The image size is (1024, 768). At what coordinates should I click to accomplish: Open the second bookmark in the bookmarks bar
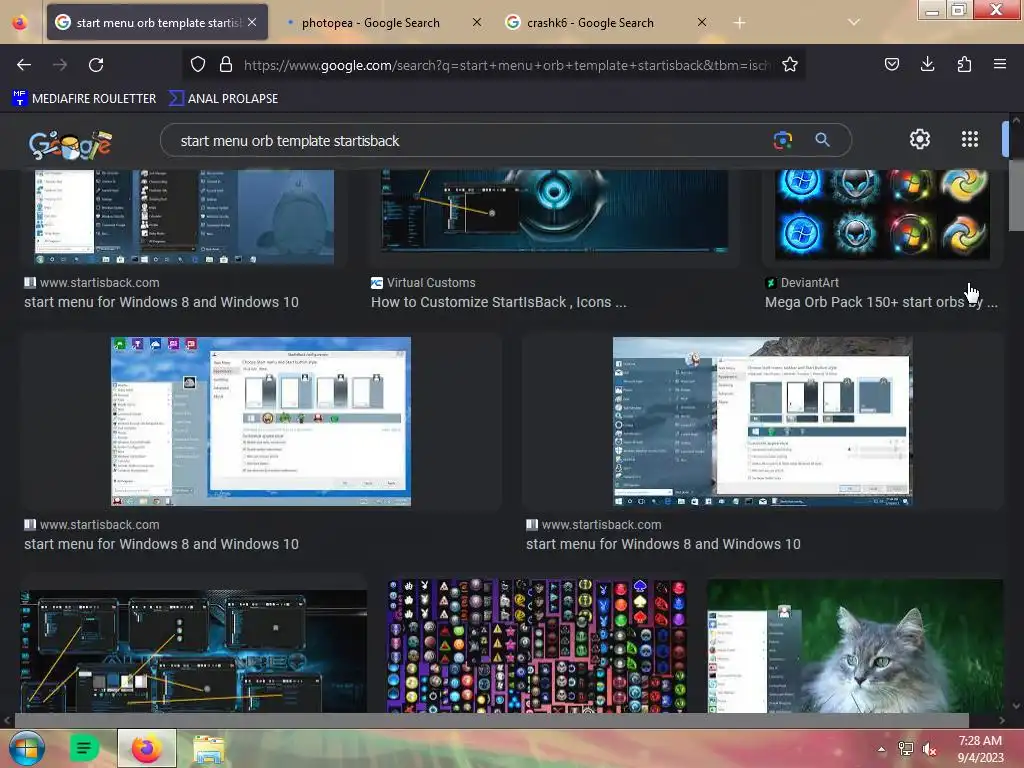223,99
